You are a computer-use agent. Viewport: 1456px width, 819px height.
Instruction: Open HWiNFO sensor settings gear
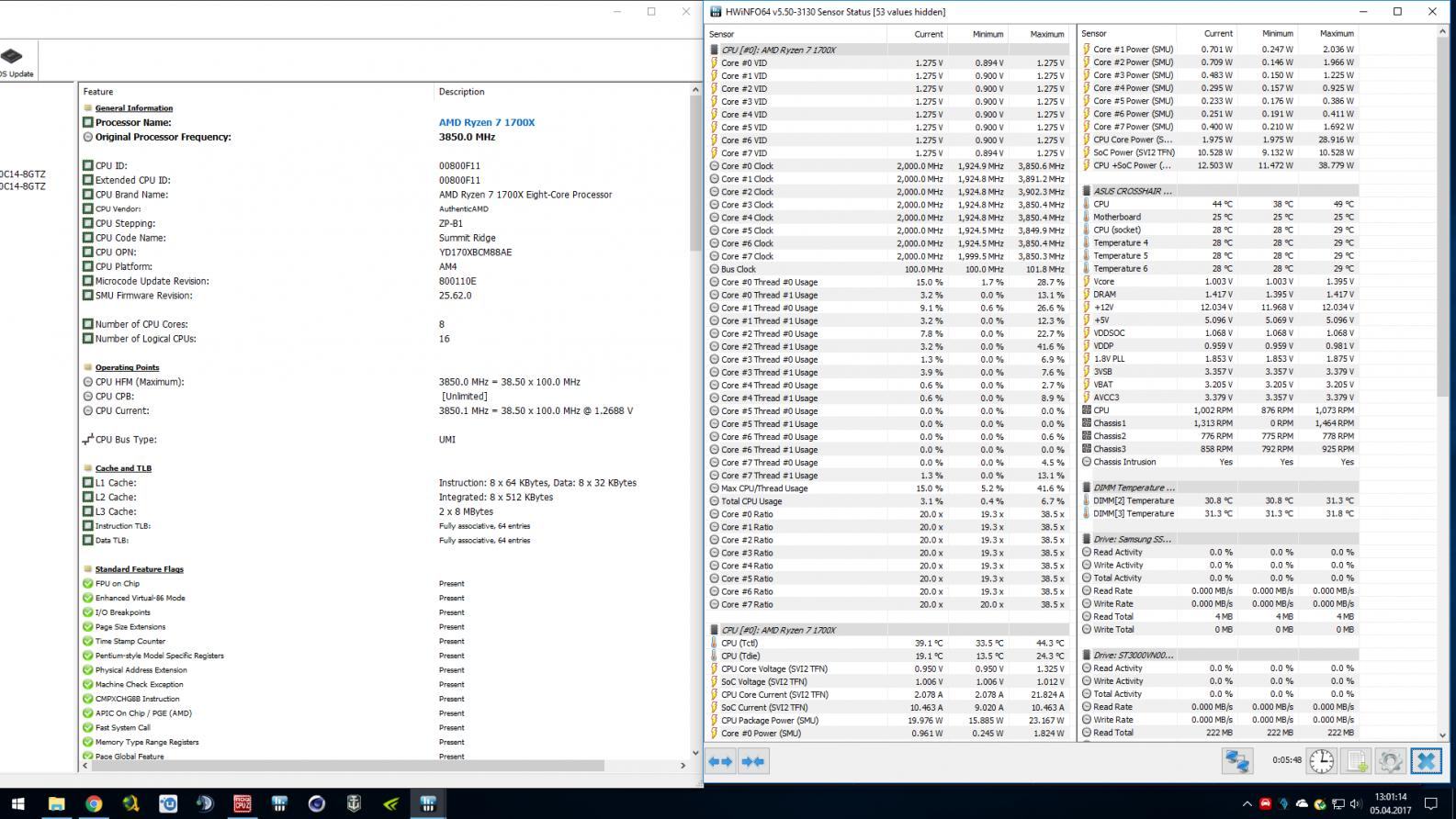(x=1391, y=761)
